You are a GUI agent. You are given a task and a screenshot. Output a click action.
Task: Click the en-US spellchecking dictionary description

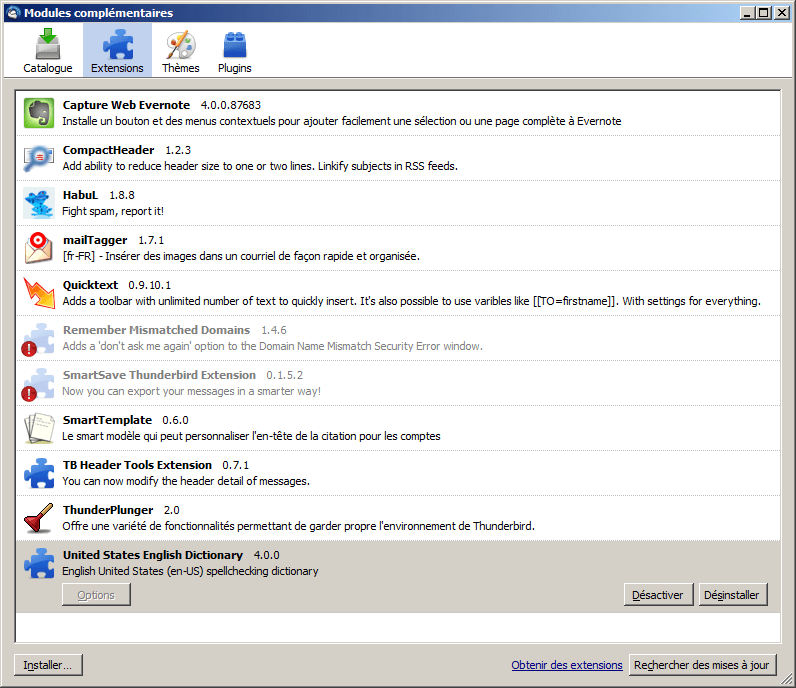click(x=190, y=571)
